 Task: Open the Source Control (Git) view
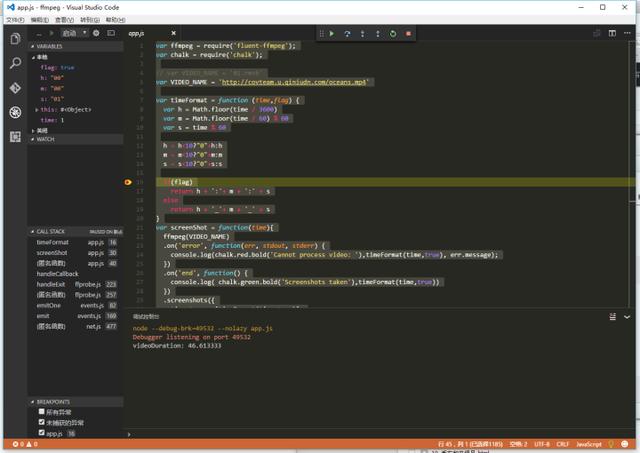coord(14,88)
